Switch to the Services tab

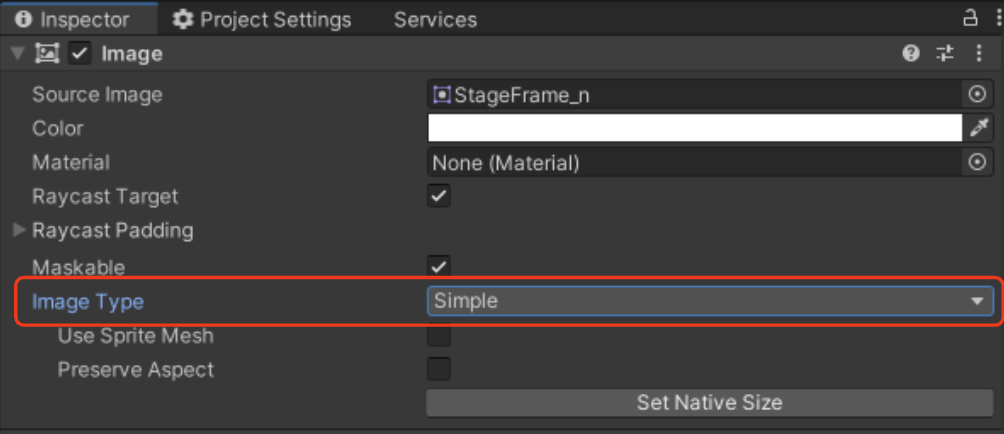(x=435, y=19)
